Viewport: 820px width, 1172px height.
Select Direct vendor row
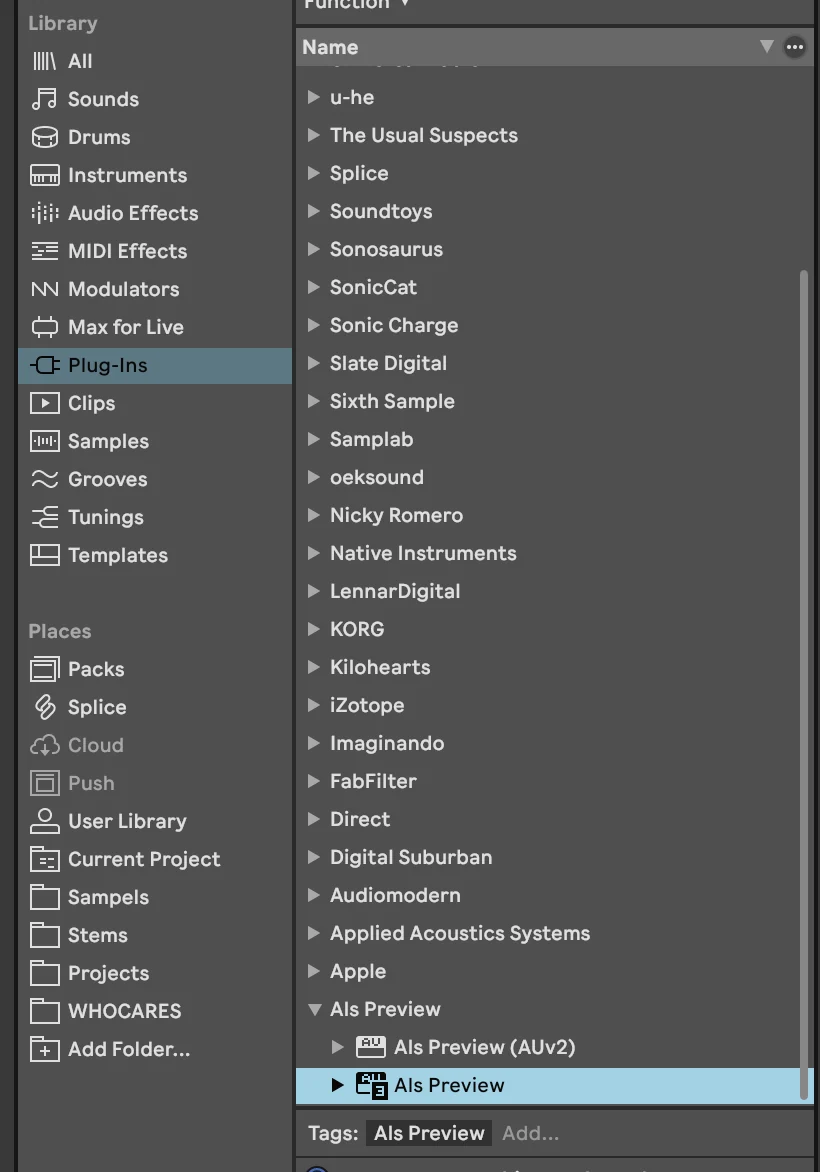click(555, 818)
